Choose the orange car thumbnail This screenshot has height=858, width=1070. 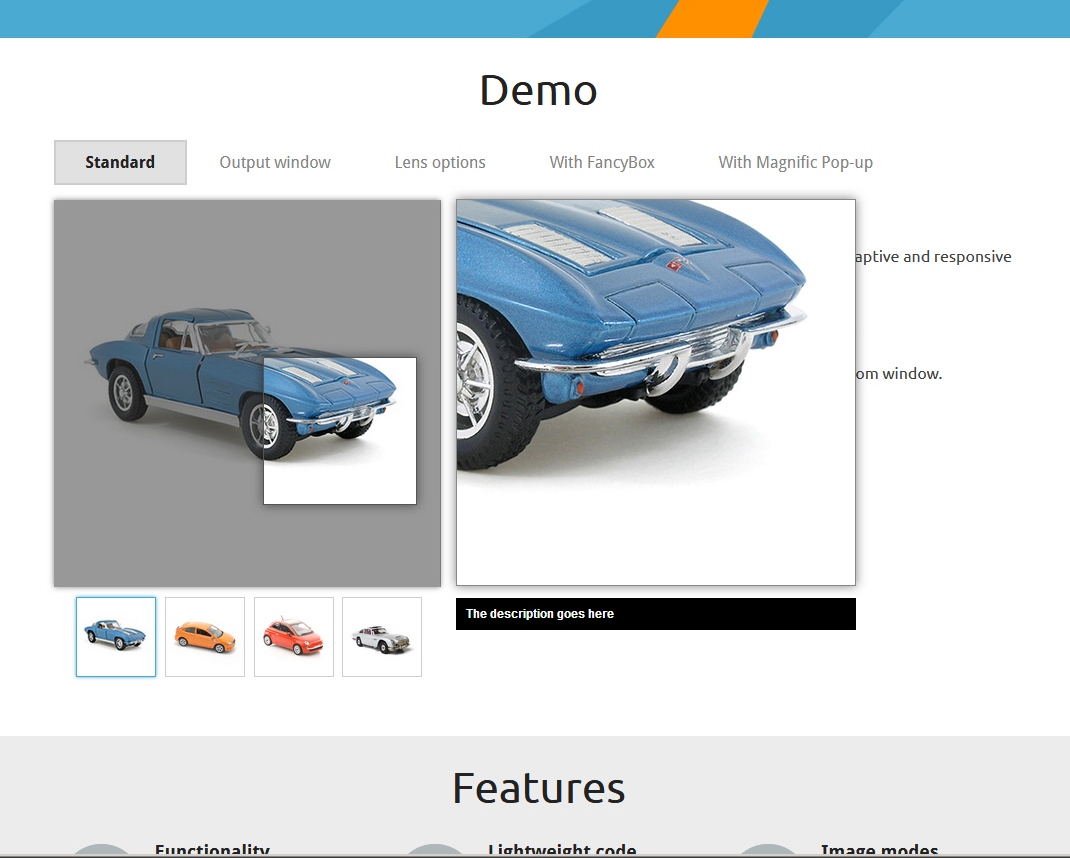click(x=205, y=637)
